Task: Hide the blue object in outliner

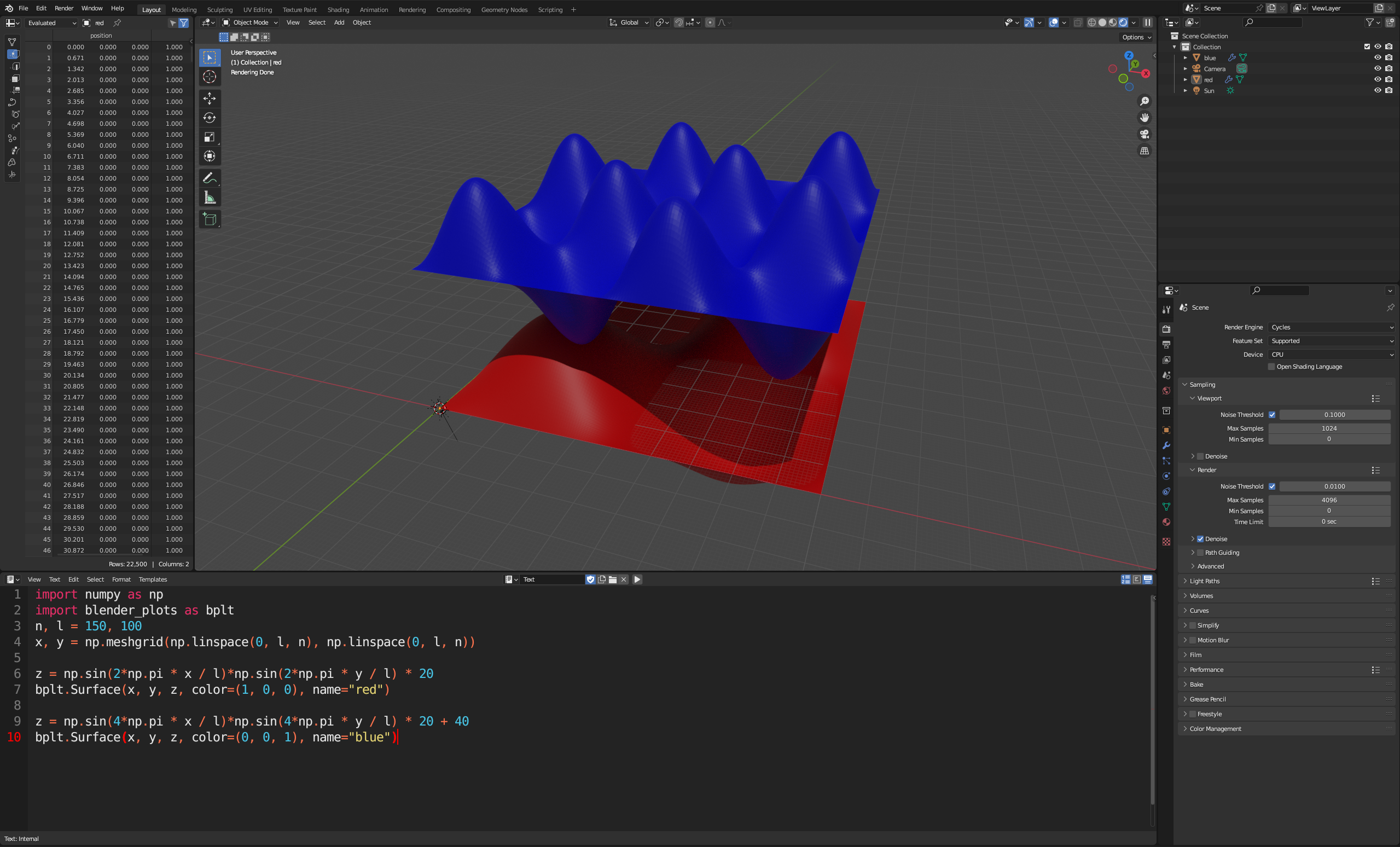Action: [1377, 57]
